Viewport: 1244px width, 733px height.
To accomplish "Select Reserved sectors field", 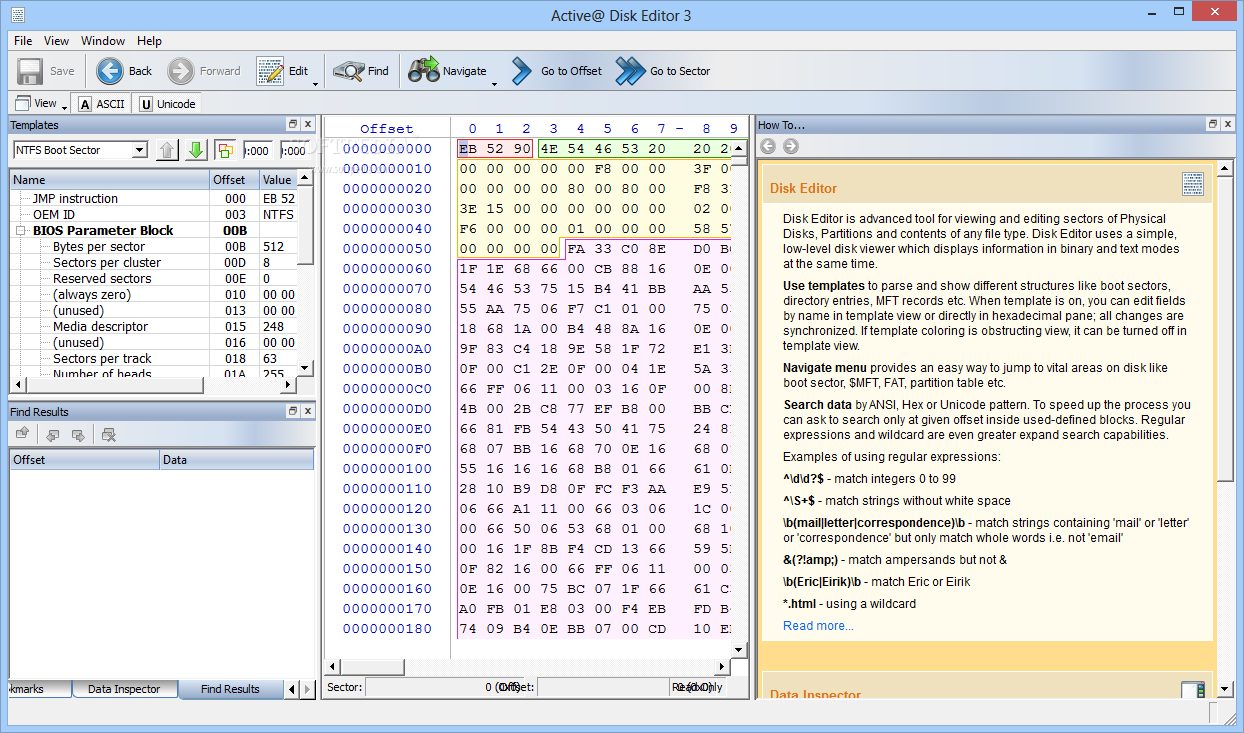I will click(154, 279).
